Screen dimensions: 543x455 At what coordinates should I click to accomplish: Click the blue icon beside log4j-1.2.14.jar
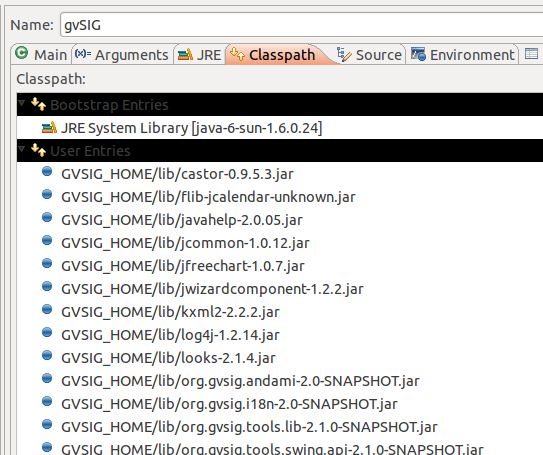pyautogui.click(x=47, y=332)
